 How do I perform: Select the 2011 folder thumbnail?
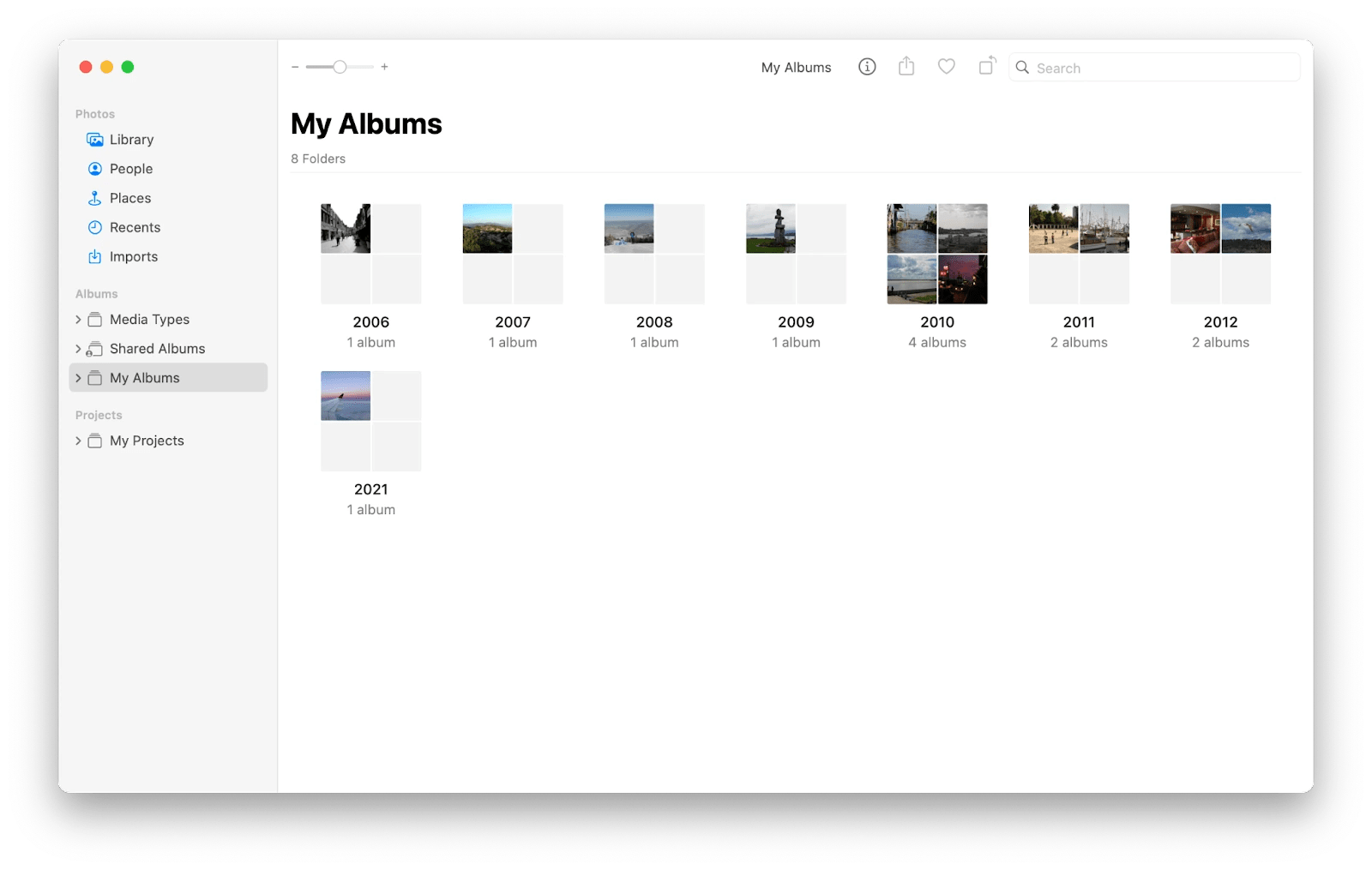1079,254
